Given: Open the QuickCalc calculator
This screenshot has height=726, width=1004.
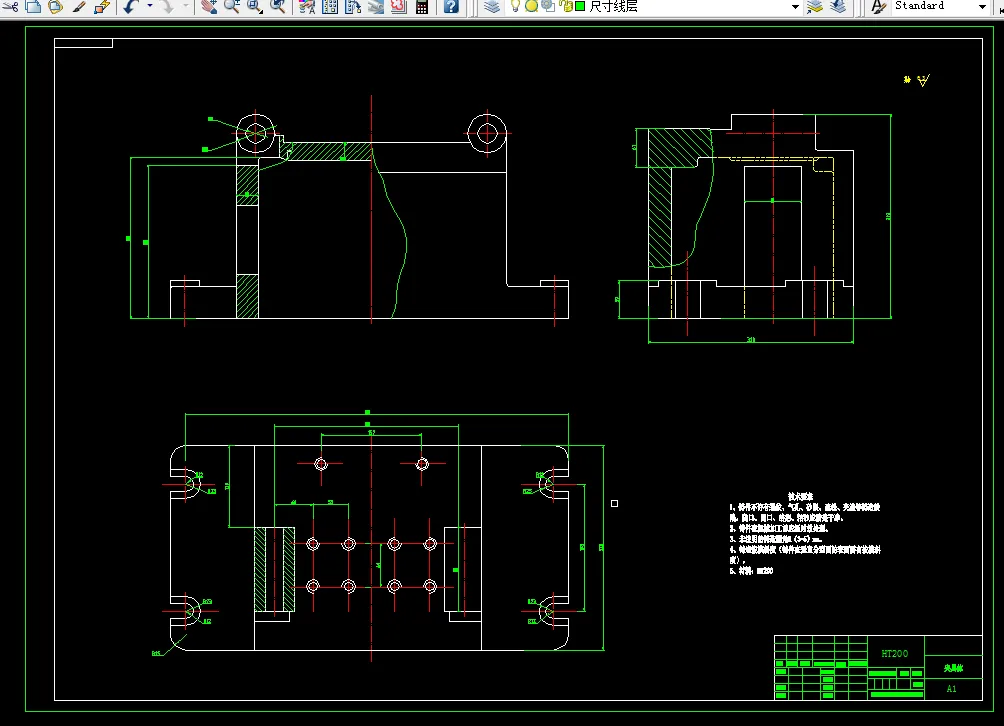Looking at the screenshot, I should (422, 6).
